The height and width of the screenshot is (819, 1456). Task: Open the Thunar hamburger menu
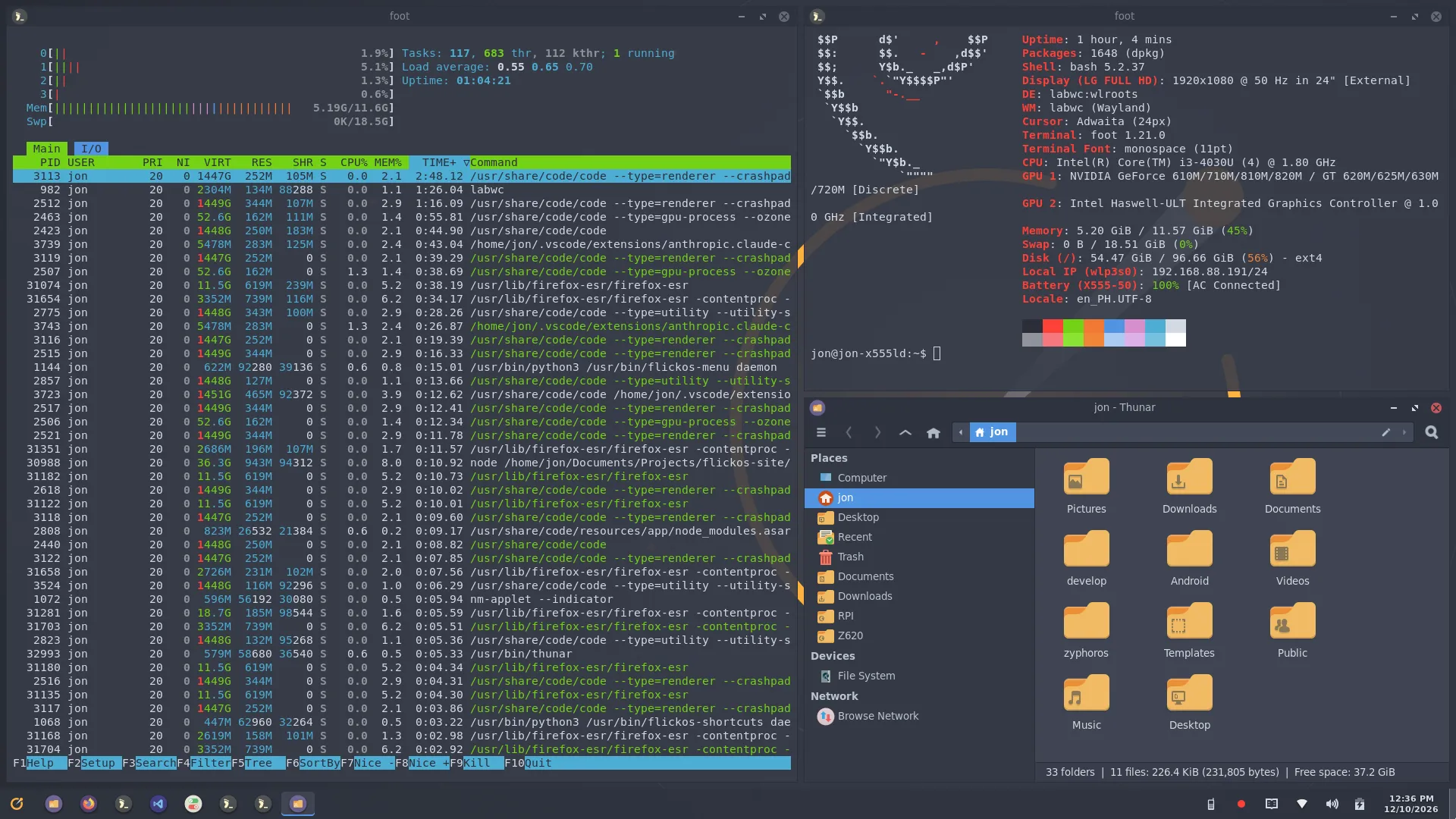(821, 432)
